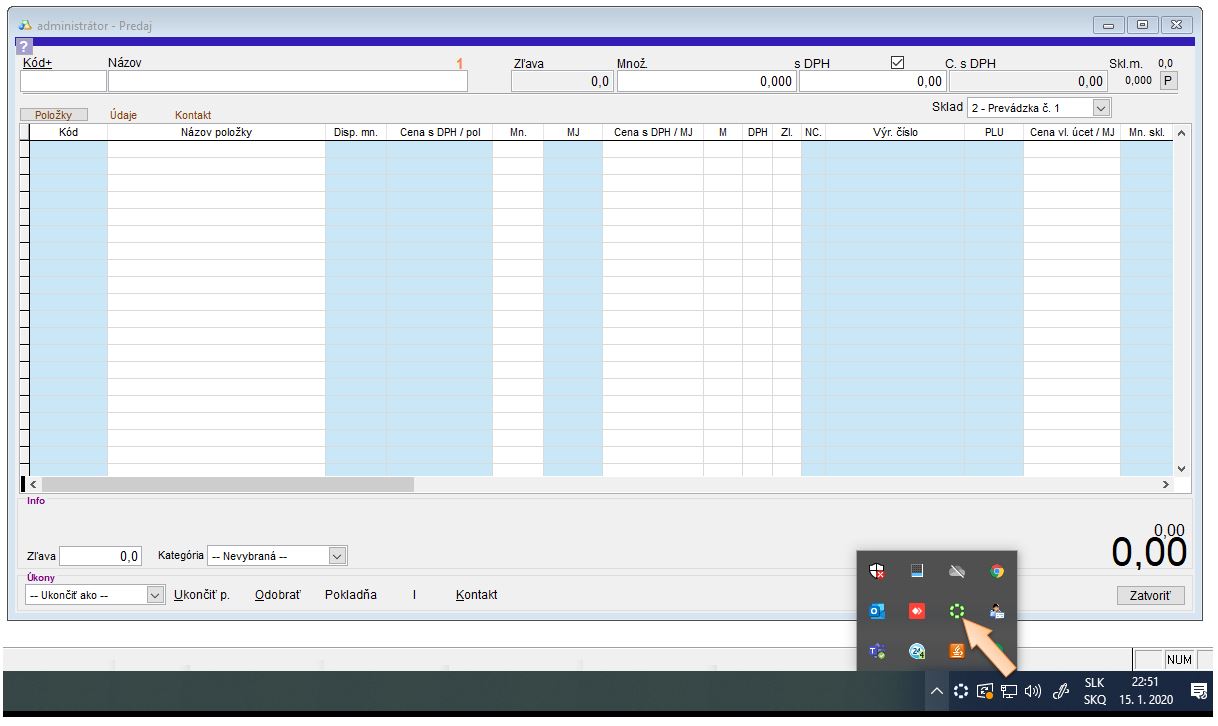The width and height of the screenshot is (1218, 726).
Task: Open the Microsoft Teams tray icon
Action: click(877, 651)
